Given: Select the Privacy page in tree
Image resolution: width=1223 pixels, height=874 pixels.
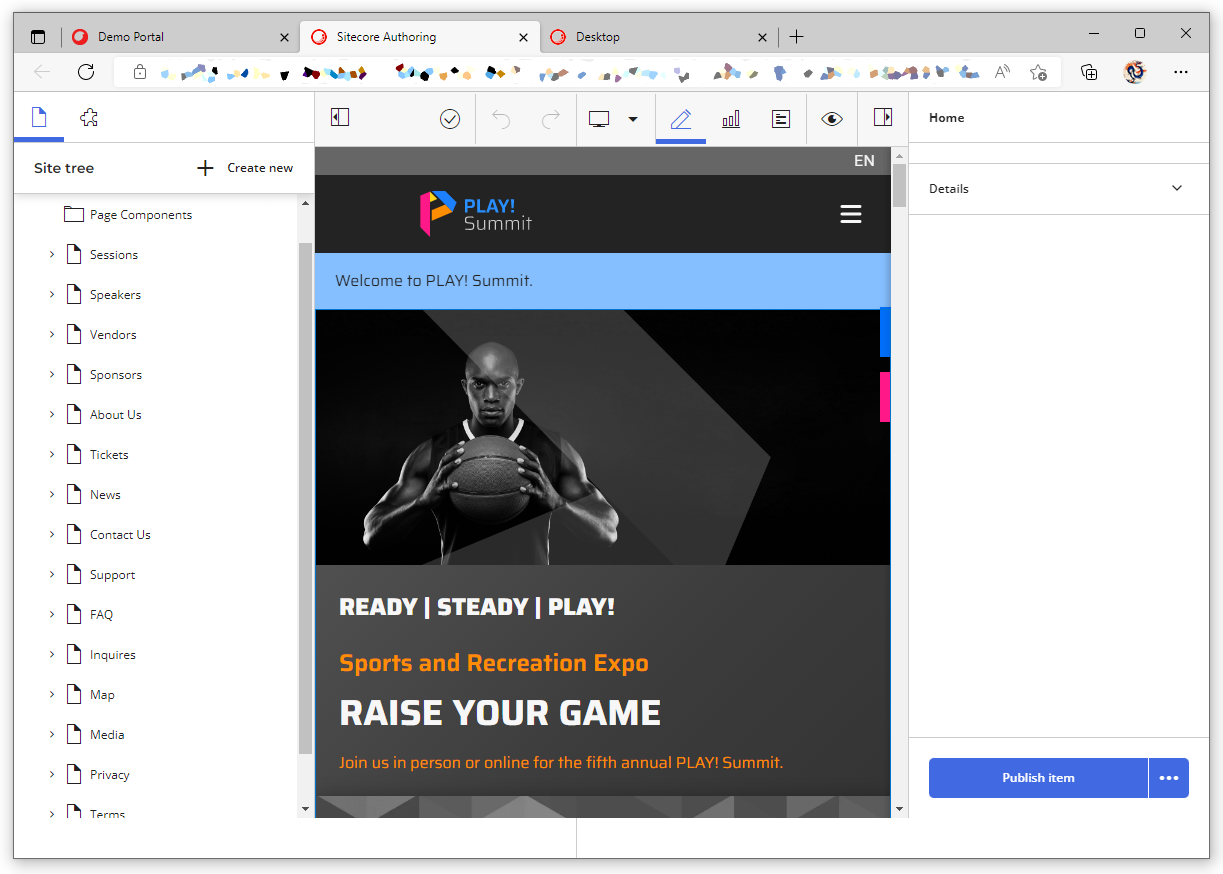Looking at the screenshot, I should [109, 775].
